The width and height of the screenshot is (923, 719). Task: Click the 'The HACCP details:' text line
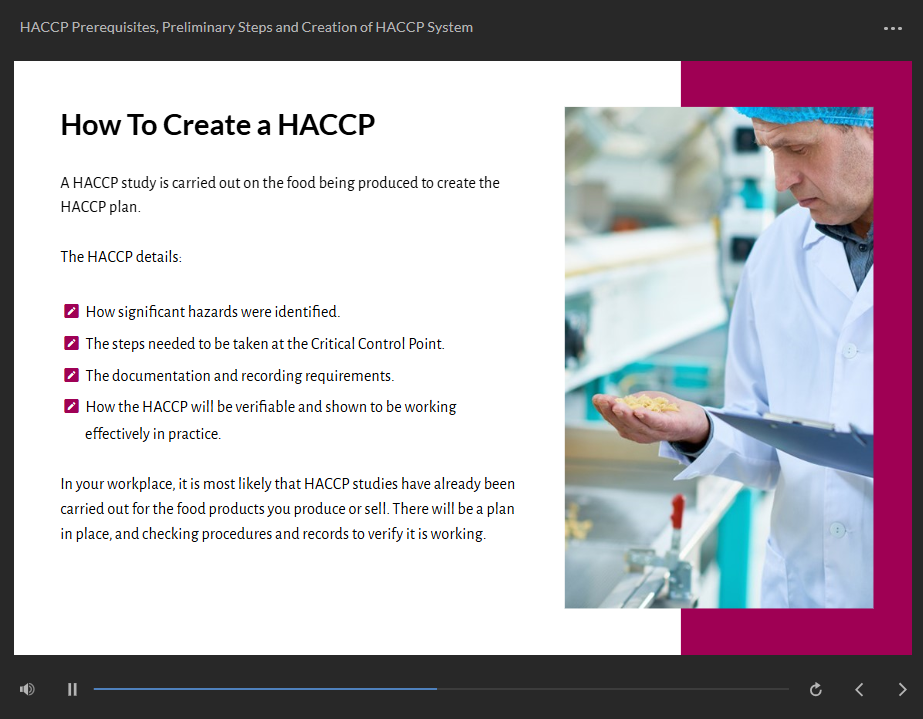[121, 257]
